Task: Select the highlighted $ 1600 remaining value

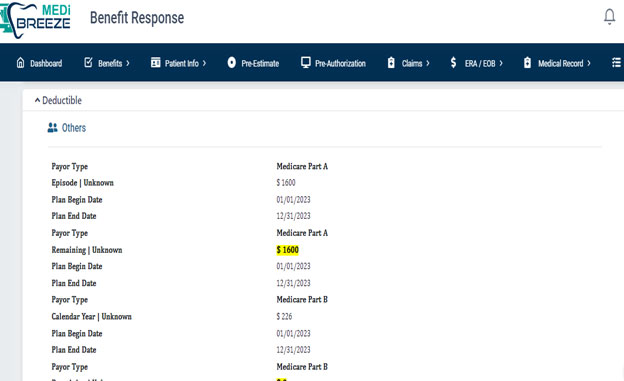Action: point(287,250)
